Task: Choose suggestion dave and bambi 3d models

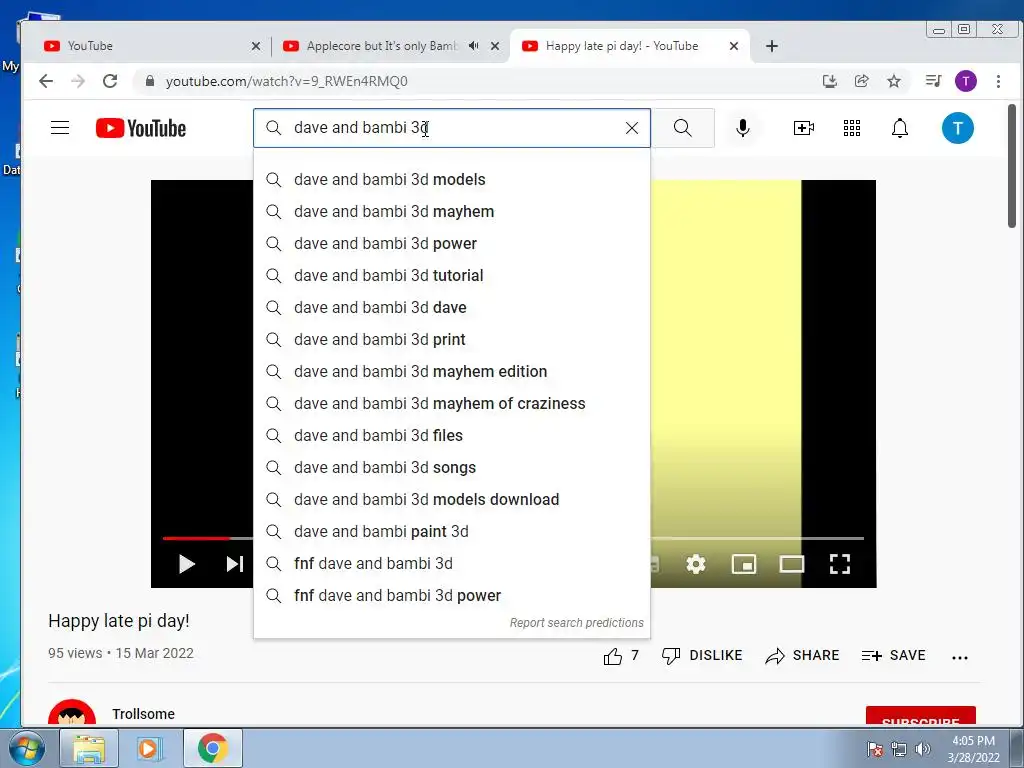Action: (x=452, y=180)
